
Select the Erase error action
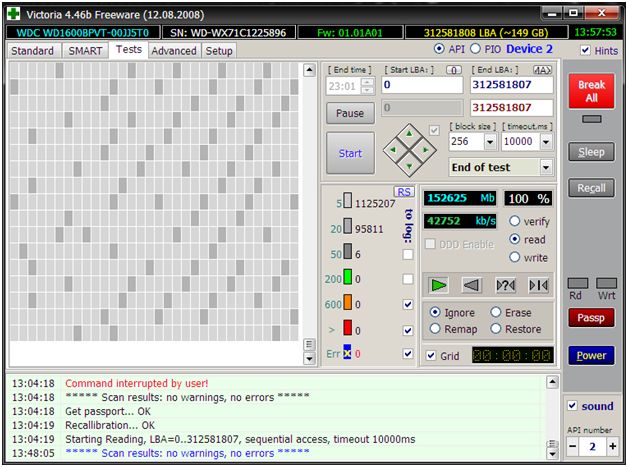coord(496,312)
